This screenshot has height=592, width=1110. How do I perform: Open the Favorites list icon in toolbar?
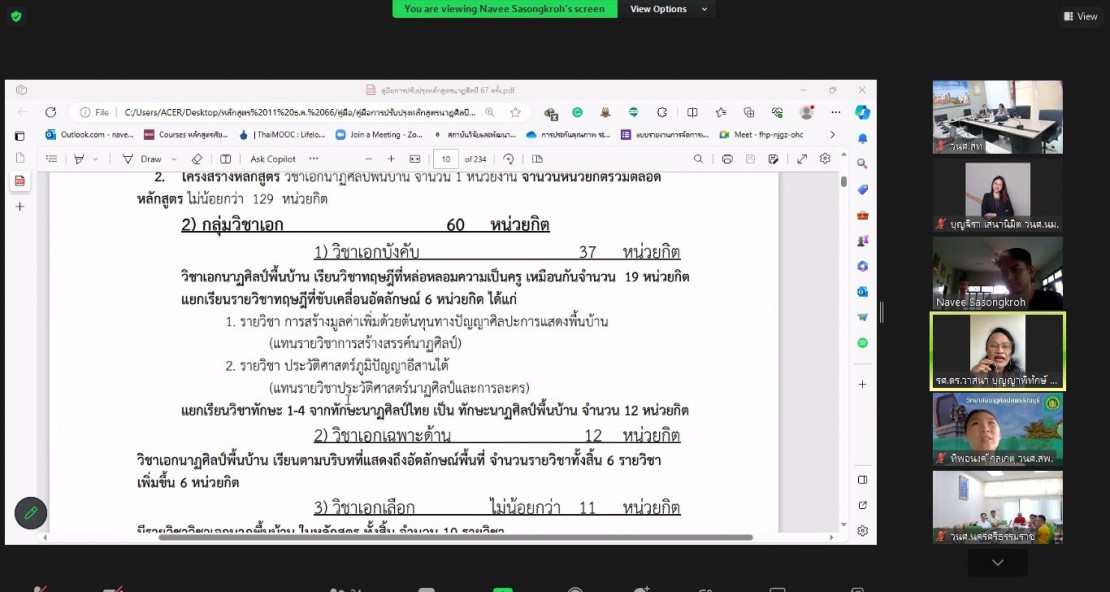coord(721,112)
